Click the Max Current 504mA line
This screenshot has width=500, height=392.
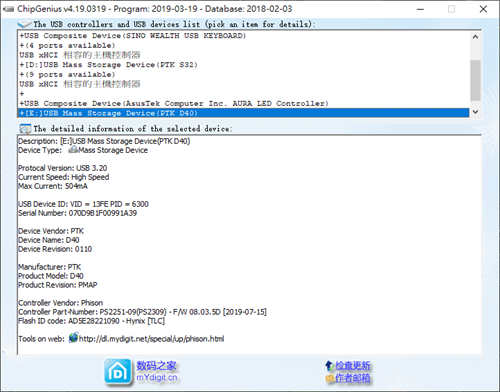tap(53, 186)
